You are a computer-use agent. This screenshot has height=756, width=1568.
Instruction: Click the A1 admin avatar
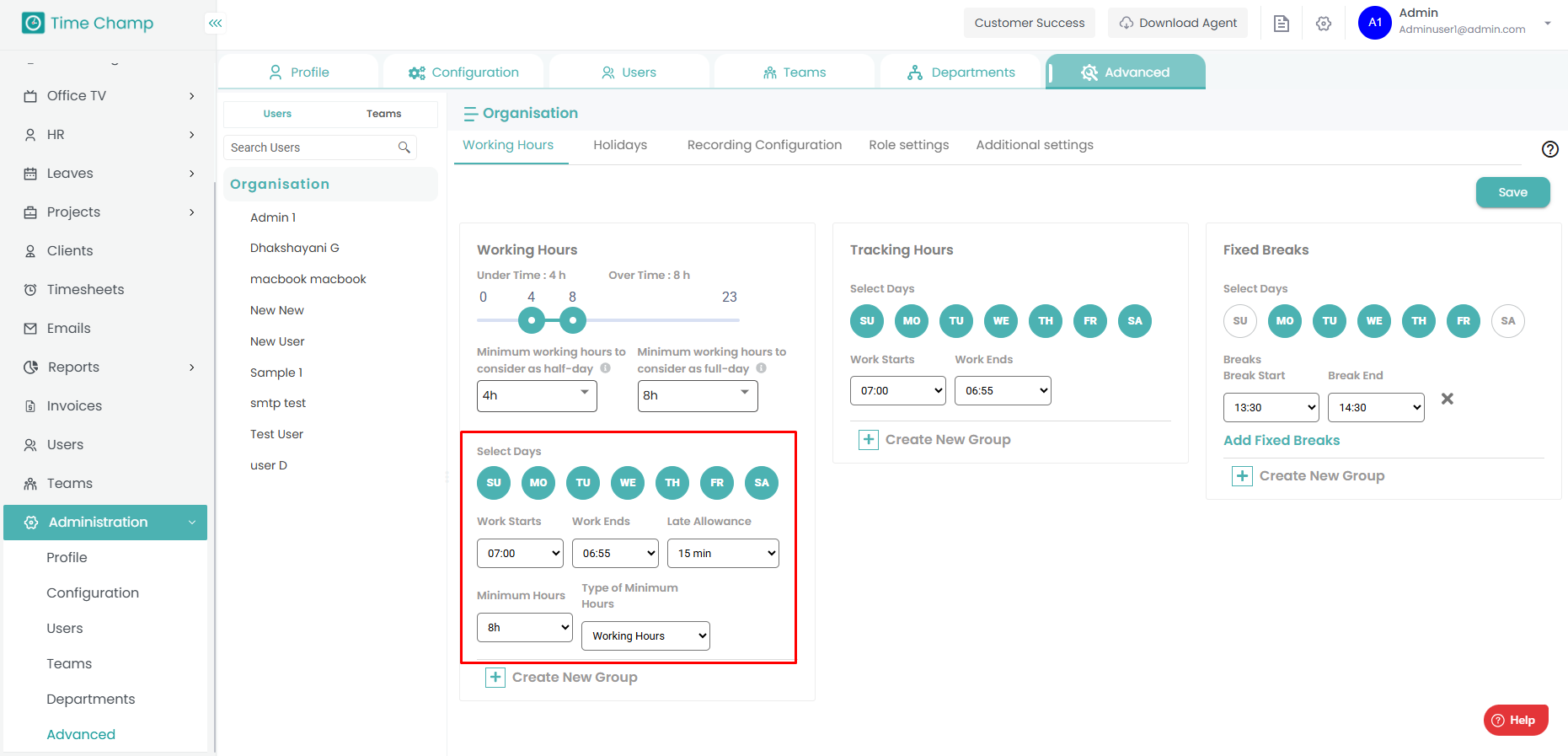tap(1375, 23)
